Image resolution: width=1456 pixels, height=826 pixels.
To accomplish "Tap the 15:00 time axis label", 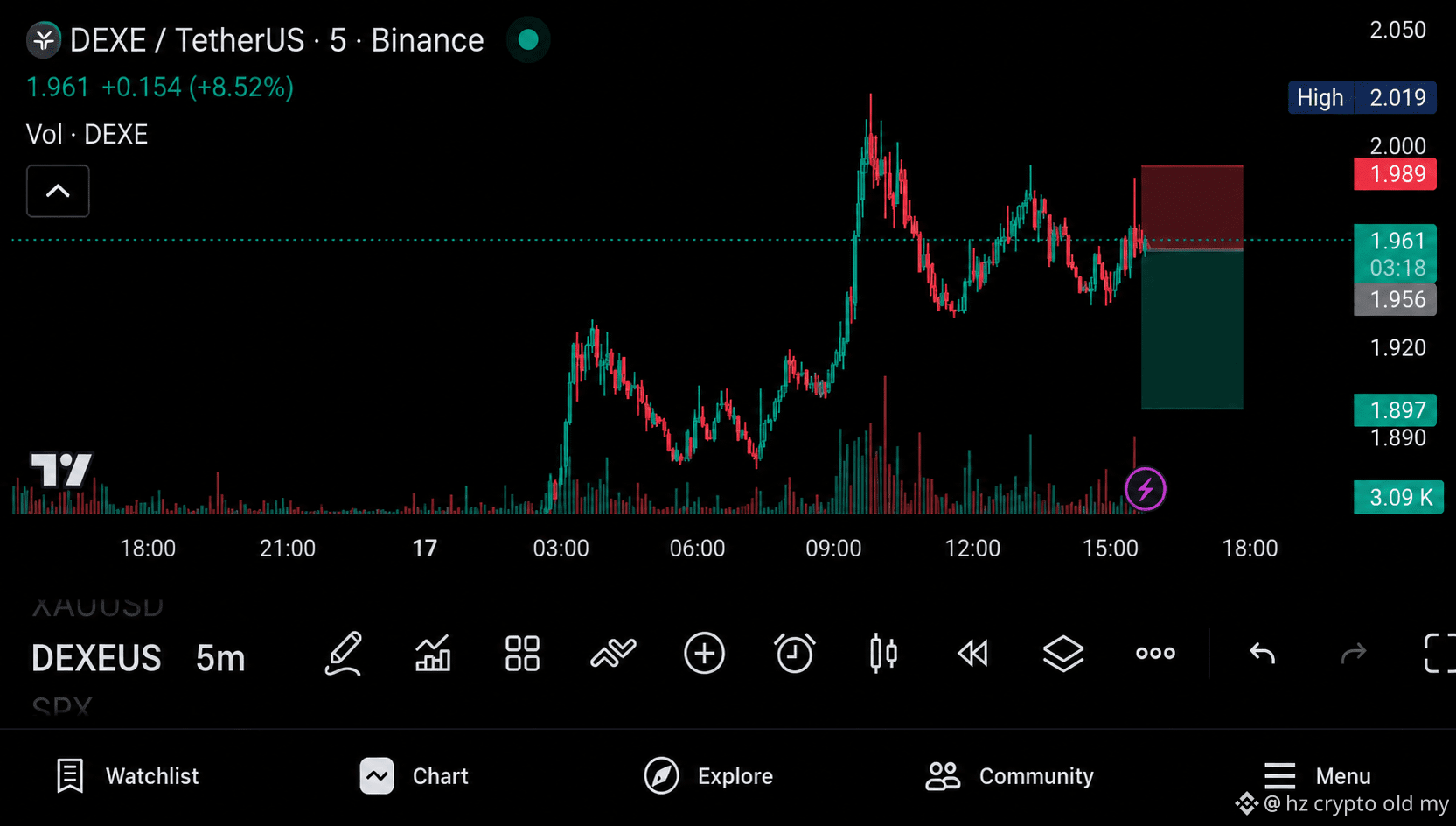I will click(1111, 549).
